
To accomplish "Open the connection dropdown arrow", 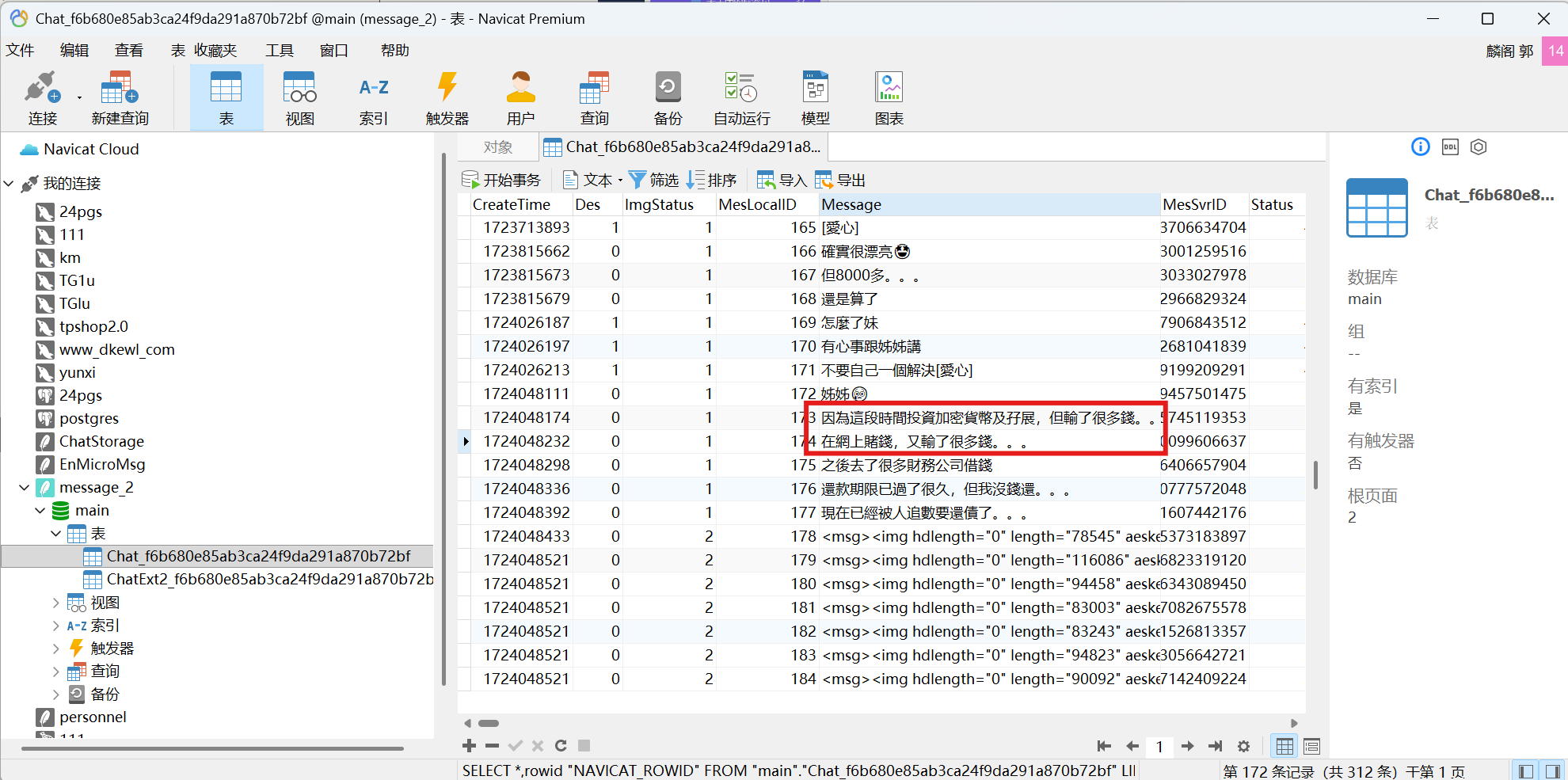I will tap(79, 98).
